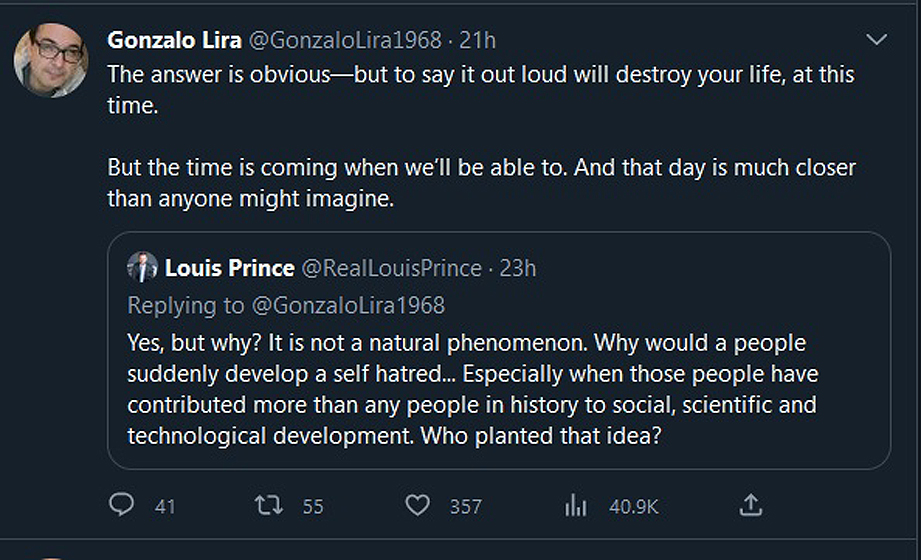The image size is (921, 560).
Task: Open the 21h timestamp link
Action: pyautogui.click(x=477, y=41)
